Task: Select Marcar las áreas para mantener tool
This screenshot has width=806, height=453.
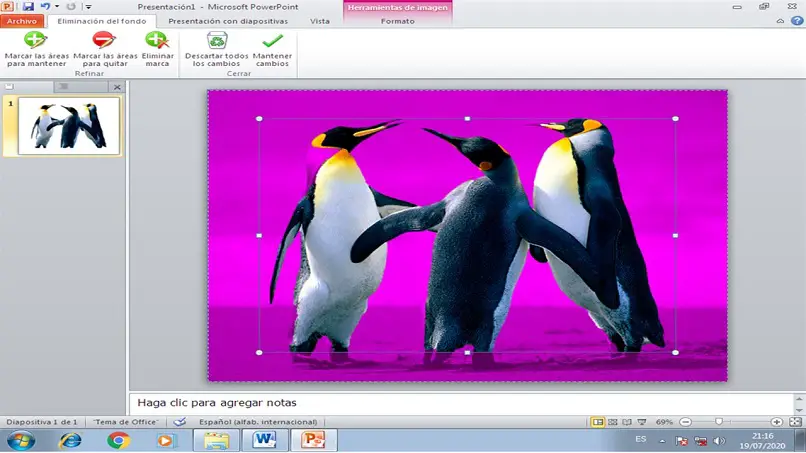Action: pos(36,49)
